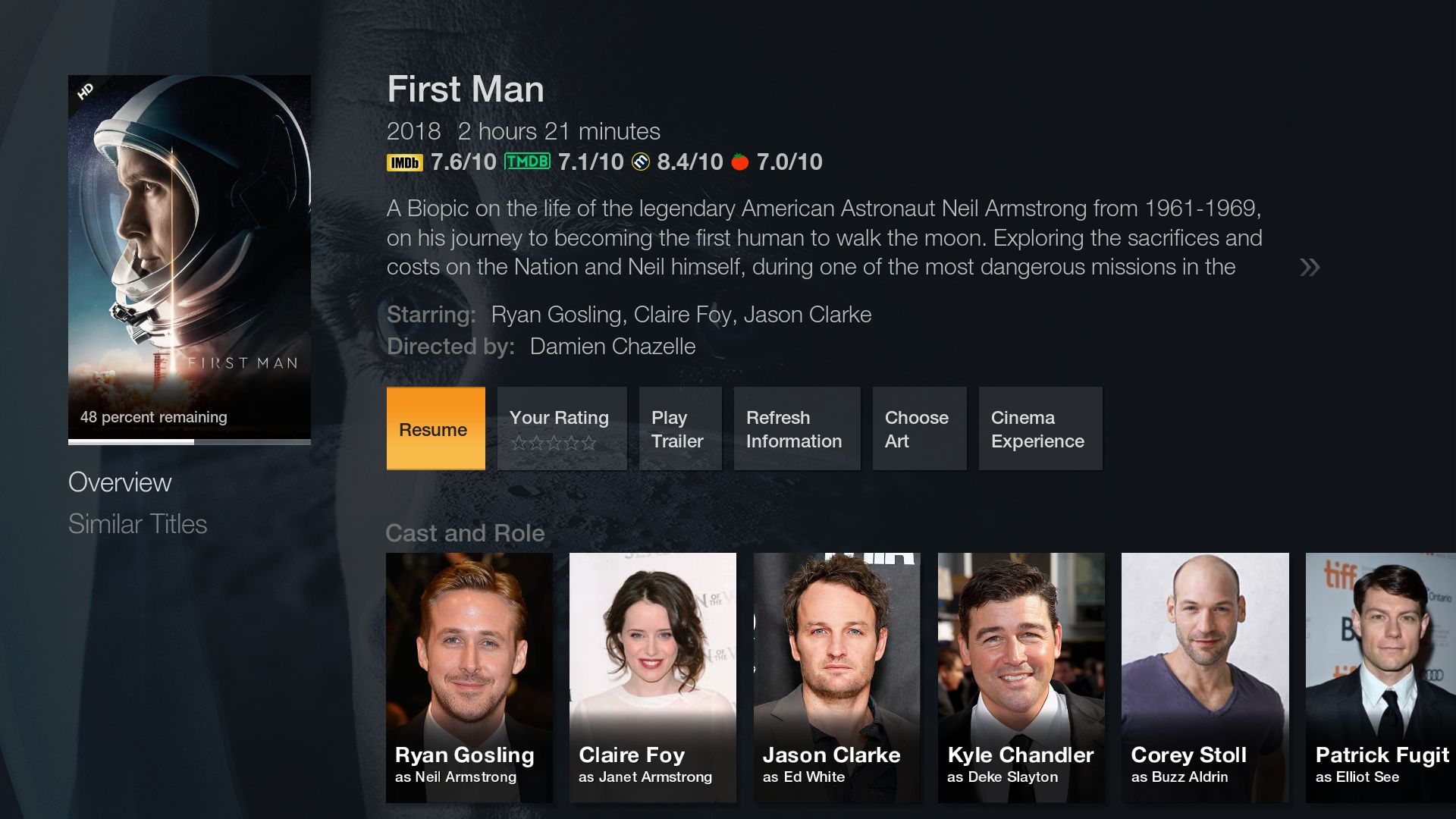
Task: Click the Metacritic score icon
Action: (x=641, y=162)
